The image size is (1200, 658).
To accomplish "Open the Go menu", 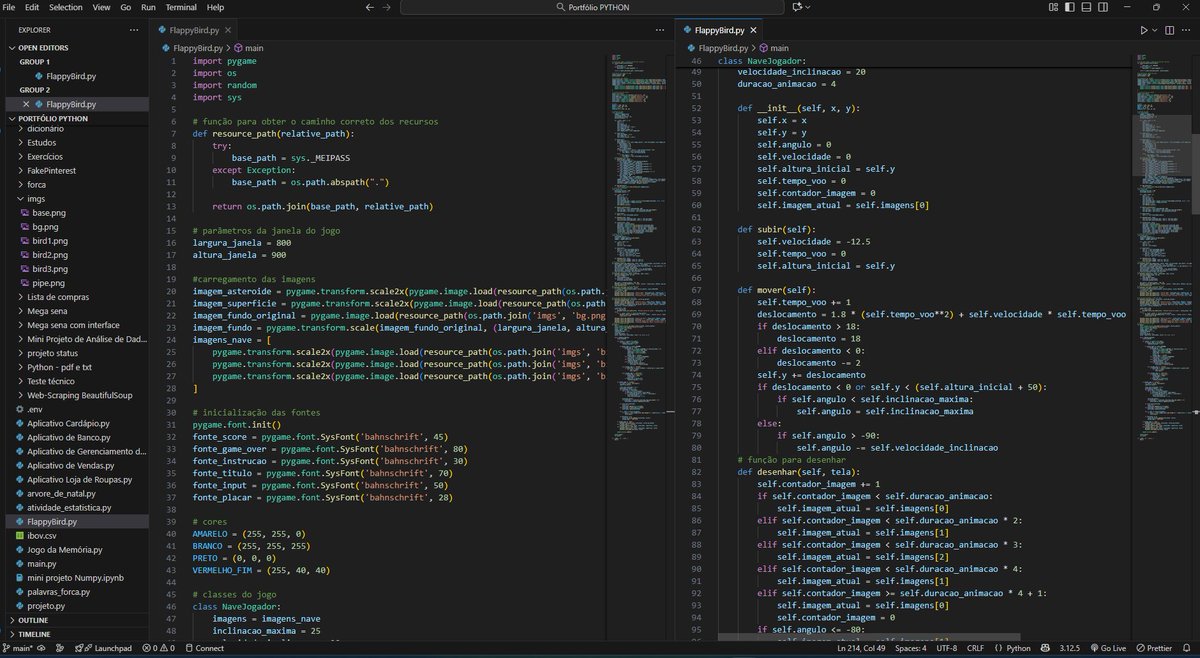I will click(x=126, y=7).
